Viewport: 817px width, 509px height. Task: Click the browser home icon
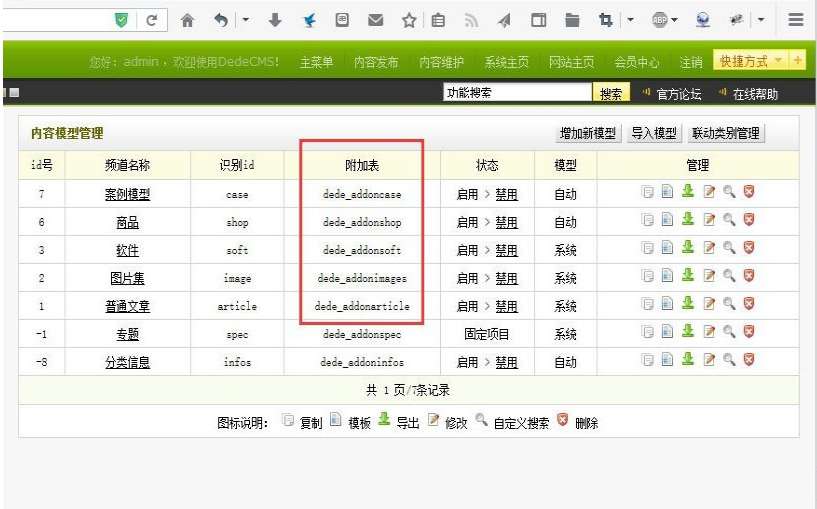click(x=187, y=20)
